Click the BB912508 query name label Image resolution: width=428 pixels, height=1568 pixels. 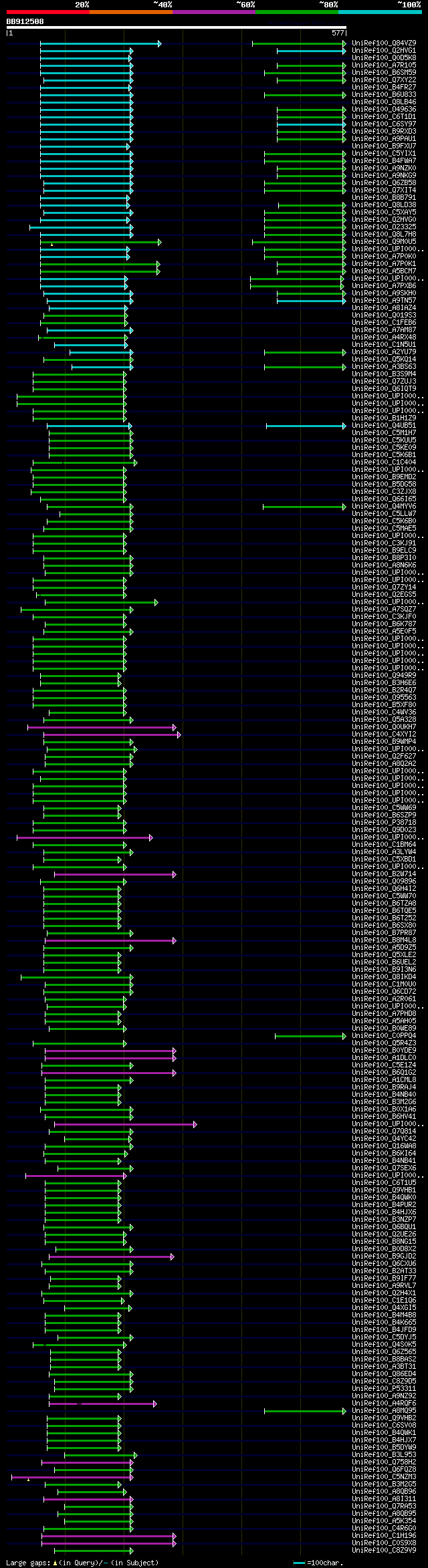25,21
